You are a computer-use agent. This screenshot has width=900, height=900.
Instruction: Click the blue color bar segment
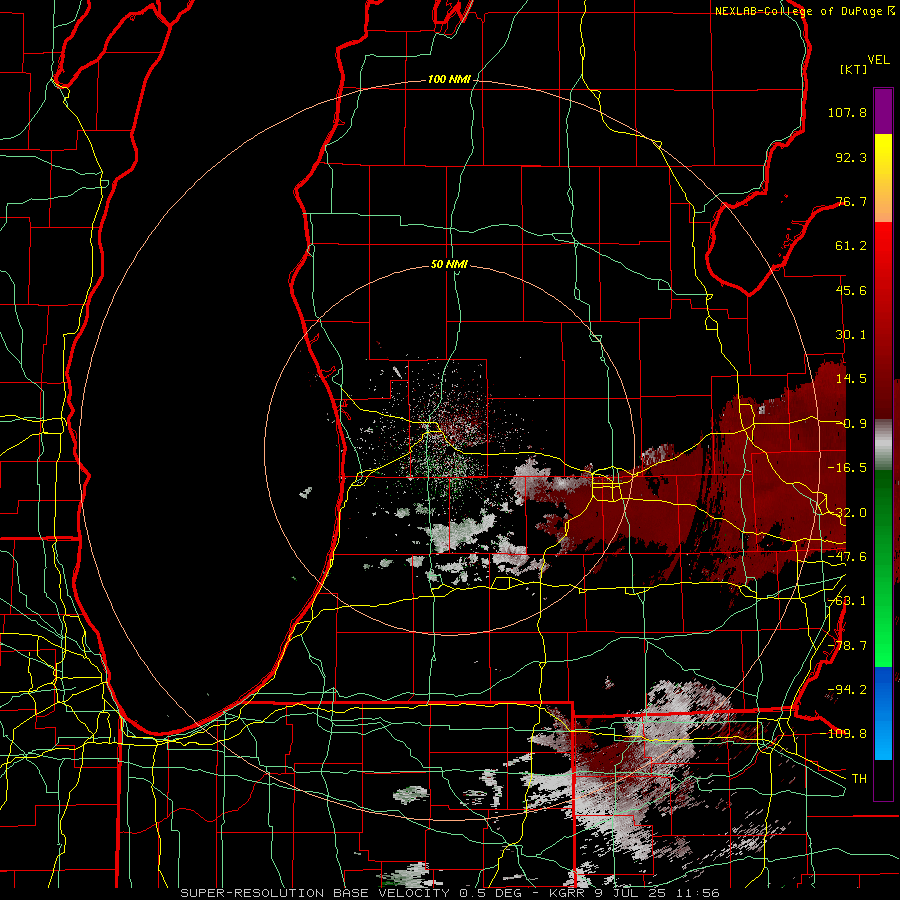pos(883,713)
